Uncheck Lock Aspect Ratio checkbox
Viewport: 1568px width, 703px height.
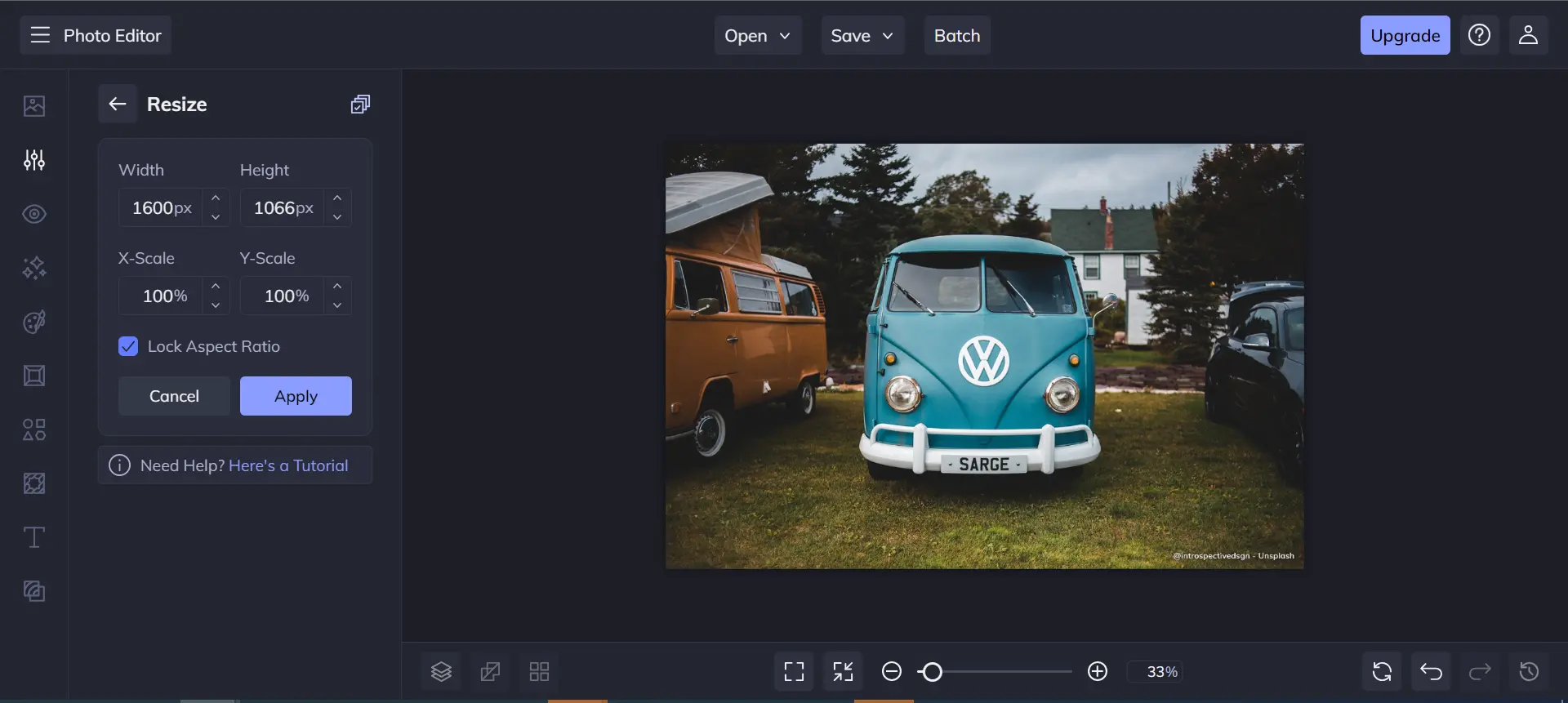tap(128, 346)
